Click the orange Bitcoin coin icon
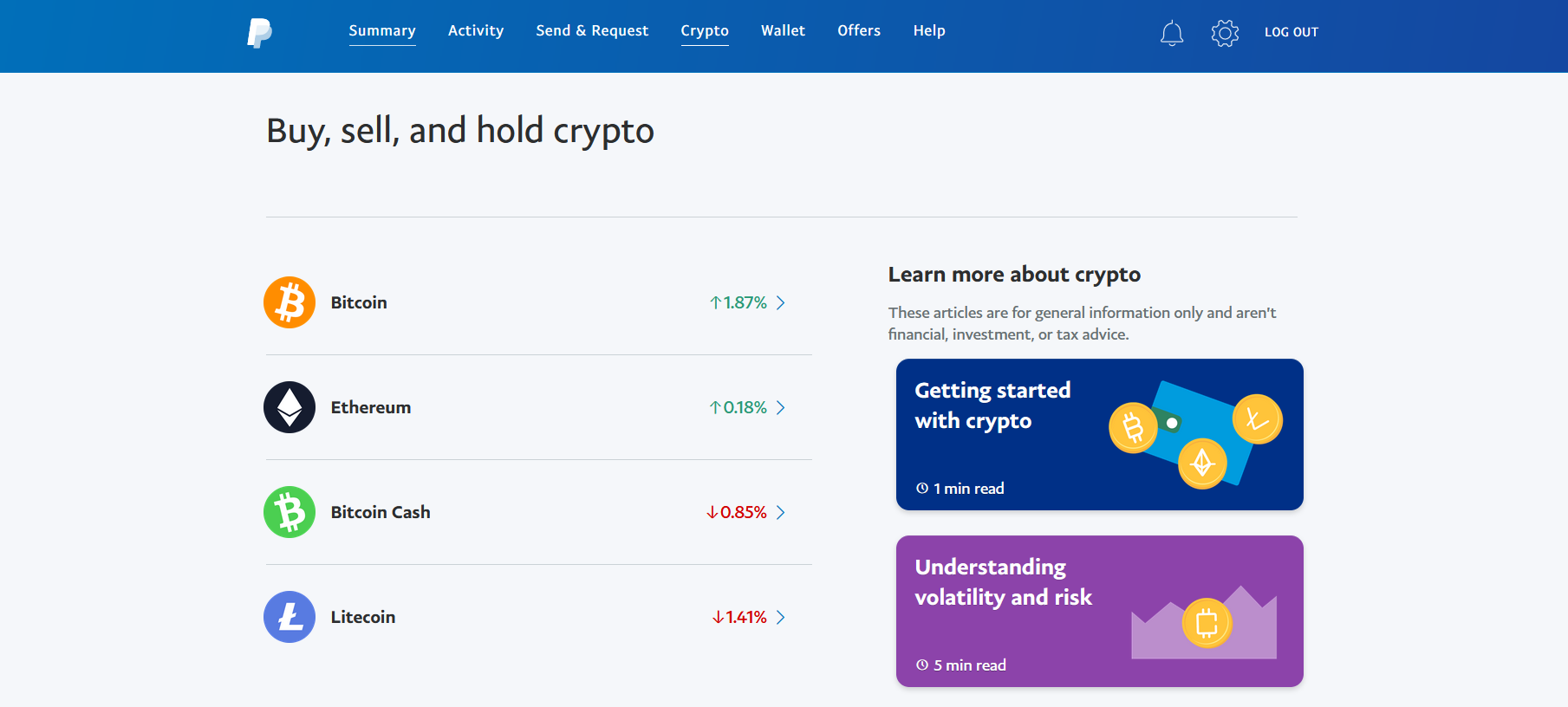This screenshot has width=1568, height=707. click(x=290, y=302)
